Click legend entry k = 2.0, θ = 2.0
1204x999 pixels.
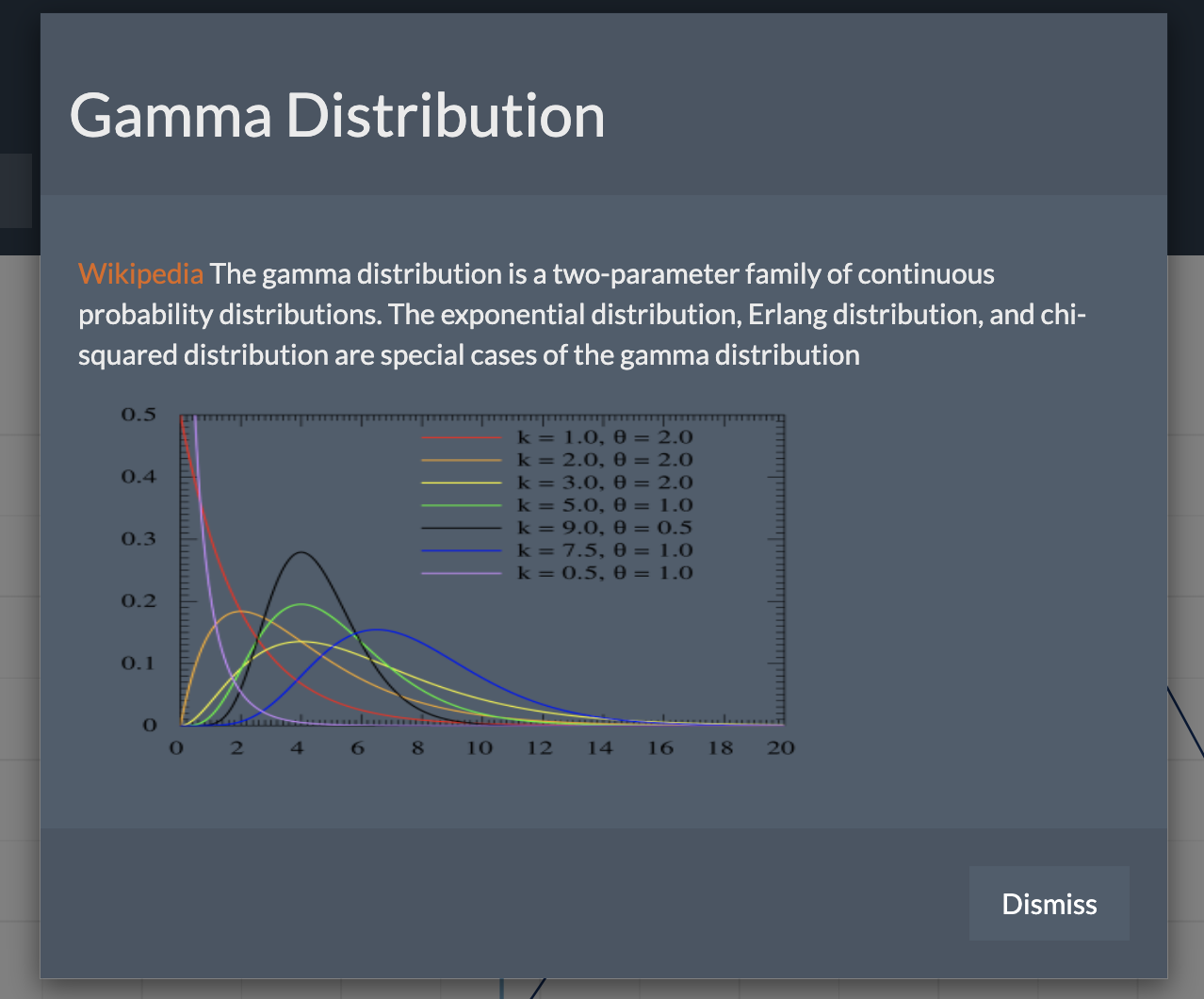[557, 460]
